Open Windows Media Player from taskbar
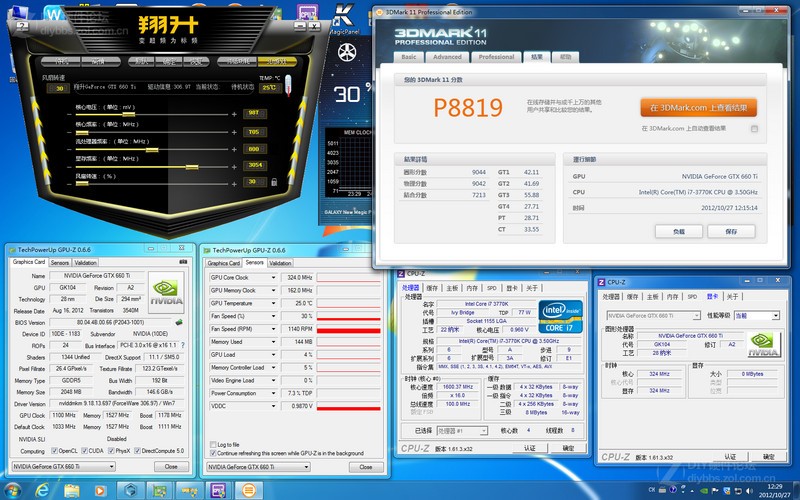 coord(100,491)
